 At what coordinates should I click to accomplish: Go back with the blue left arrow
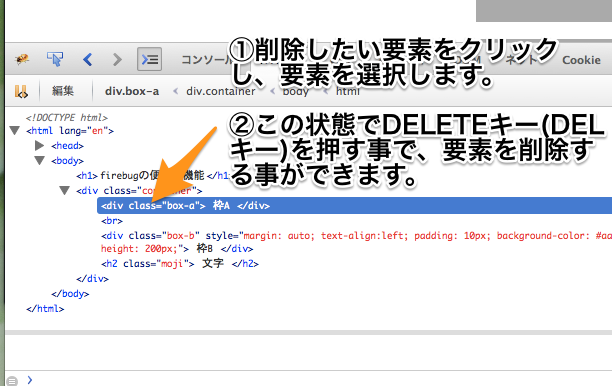[x=88, y=60]
